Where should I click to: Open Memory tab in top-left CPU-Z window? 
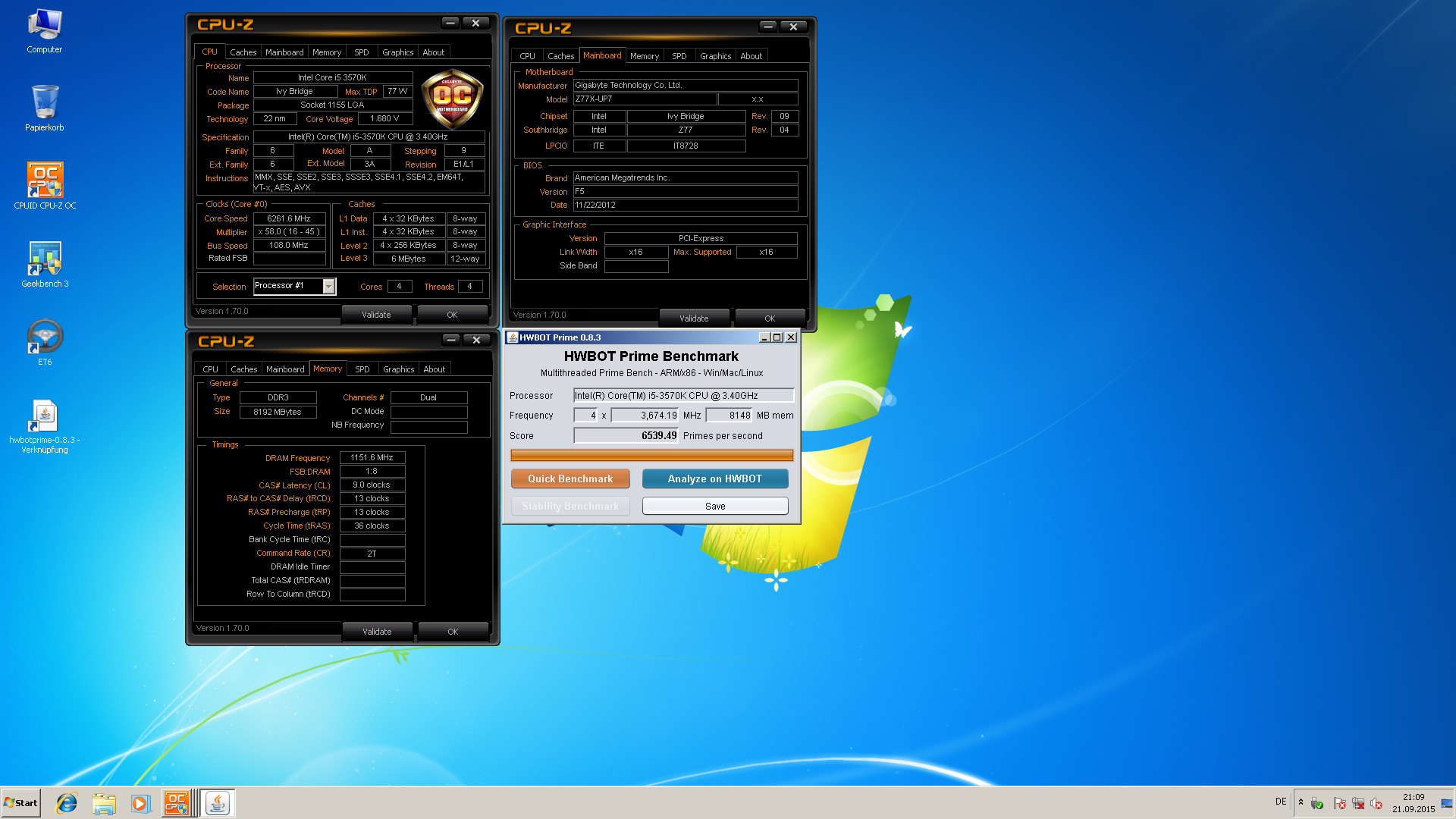coord(327,52)
